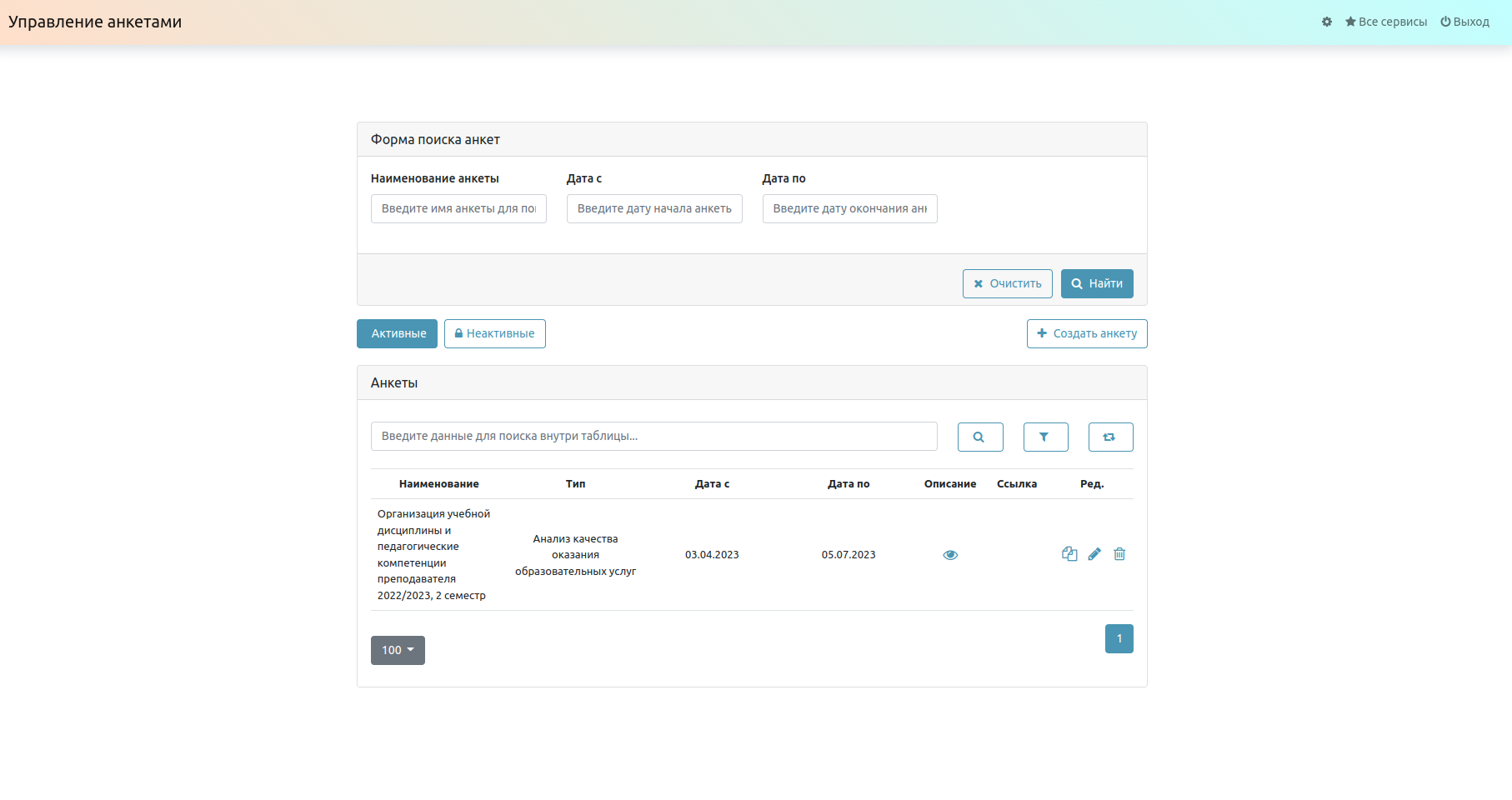Screen dimensions: 1512x800
Task: Open settings via the gear icon
Action: (x=1327, y=22)
